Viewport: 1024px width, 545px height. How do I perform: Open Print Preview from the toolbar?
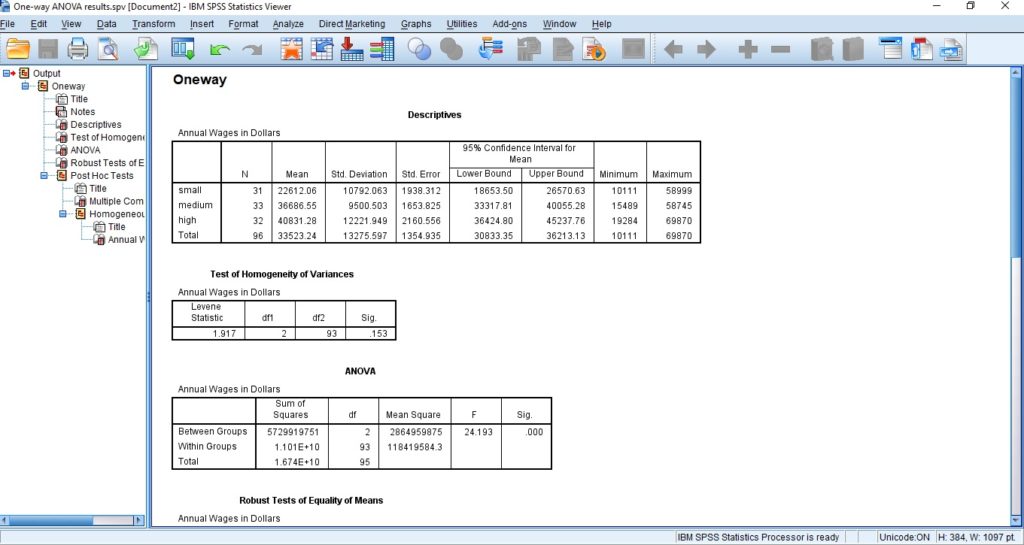[x=108, y=49]
